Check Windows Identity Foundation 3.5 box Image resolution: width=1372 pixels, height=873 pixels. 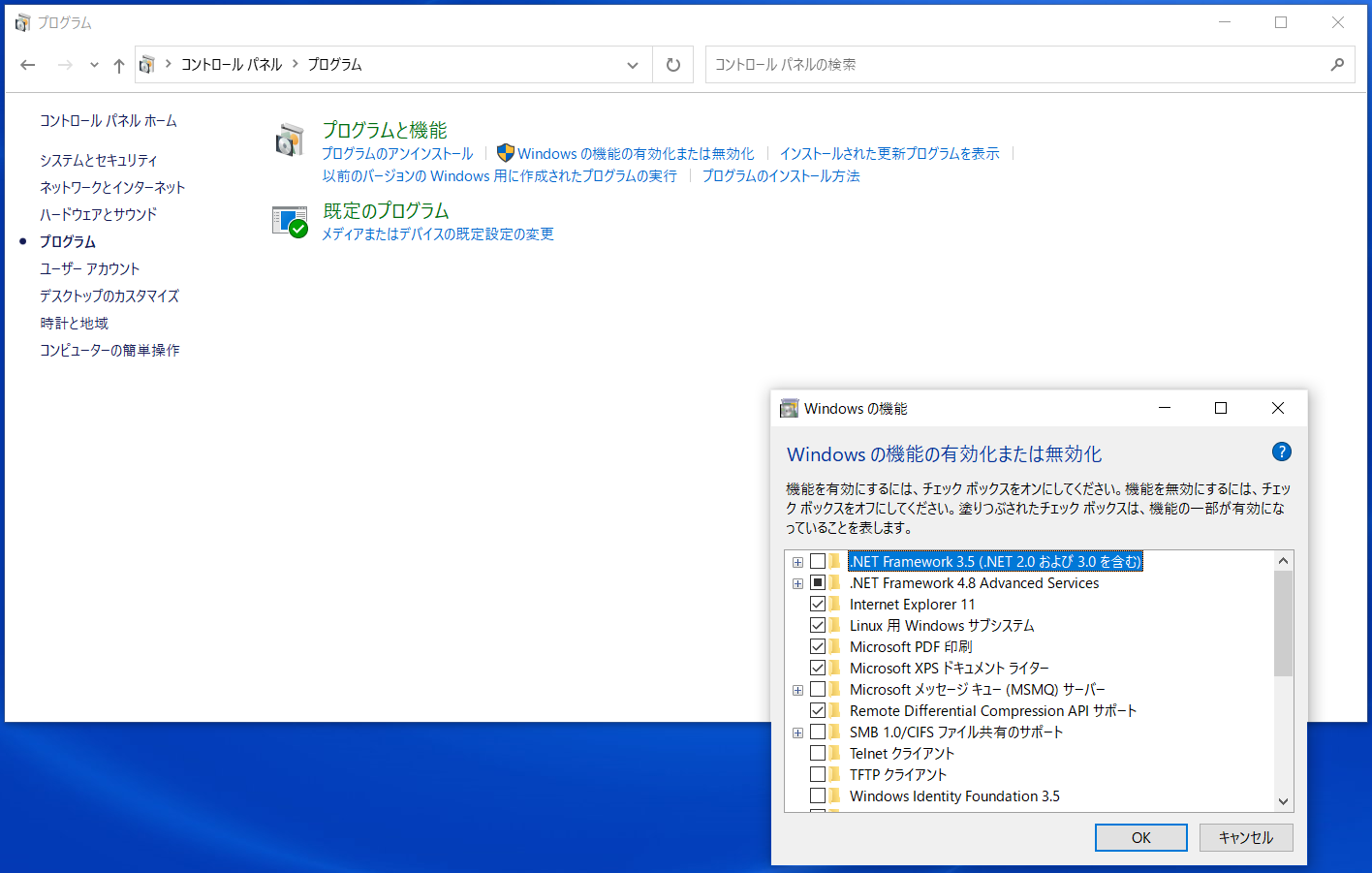click(x=818, y=795)
